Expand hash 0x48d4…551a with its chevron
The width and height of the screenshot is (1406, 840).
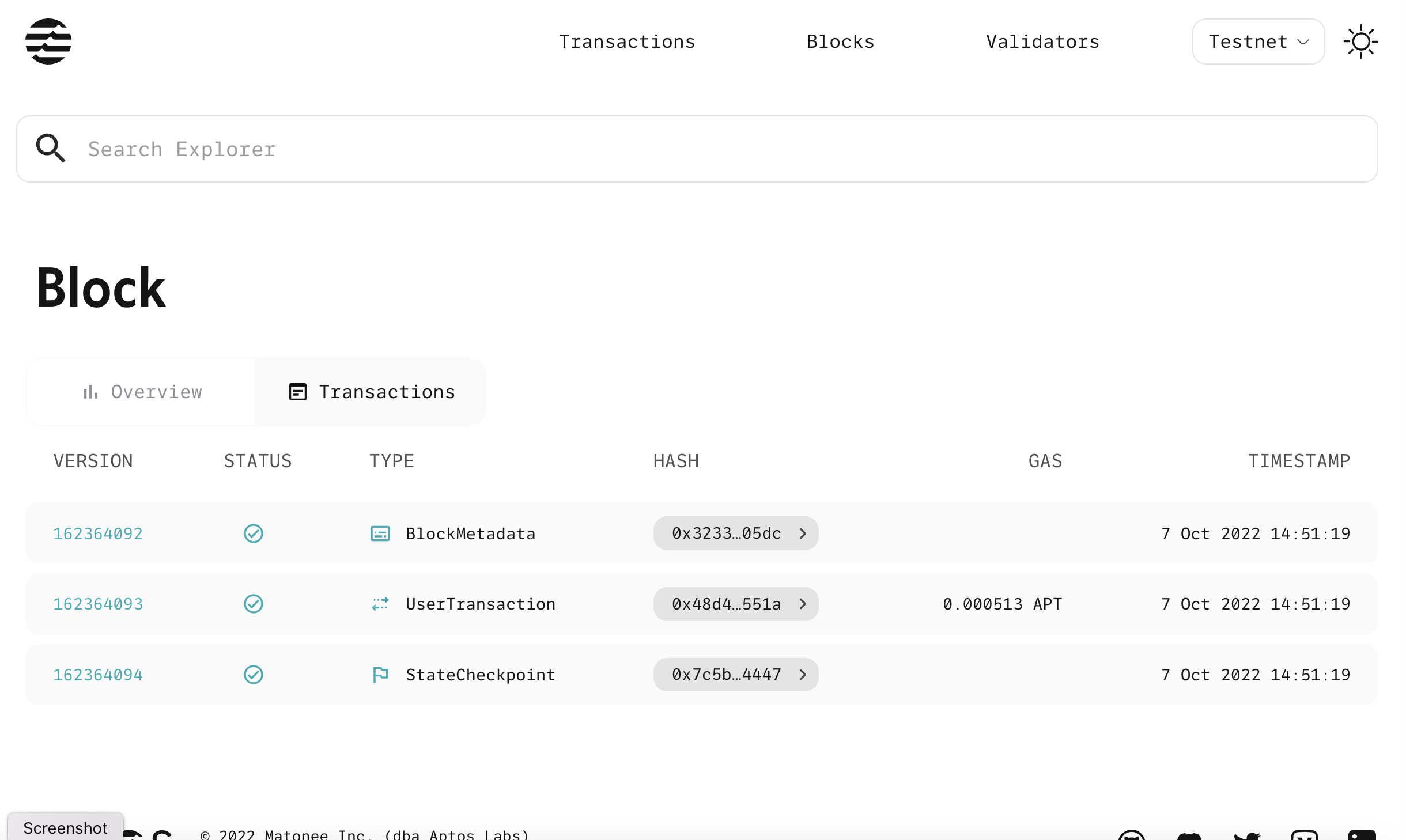802,604
